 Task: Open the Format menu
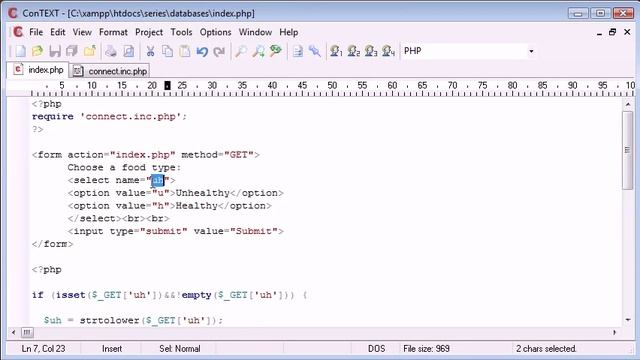113,32
